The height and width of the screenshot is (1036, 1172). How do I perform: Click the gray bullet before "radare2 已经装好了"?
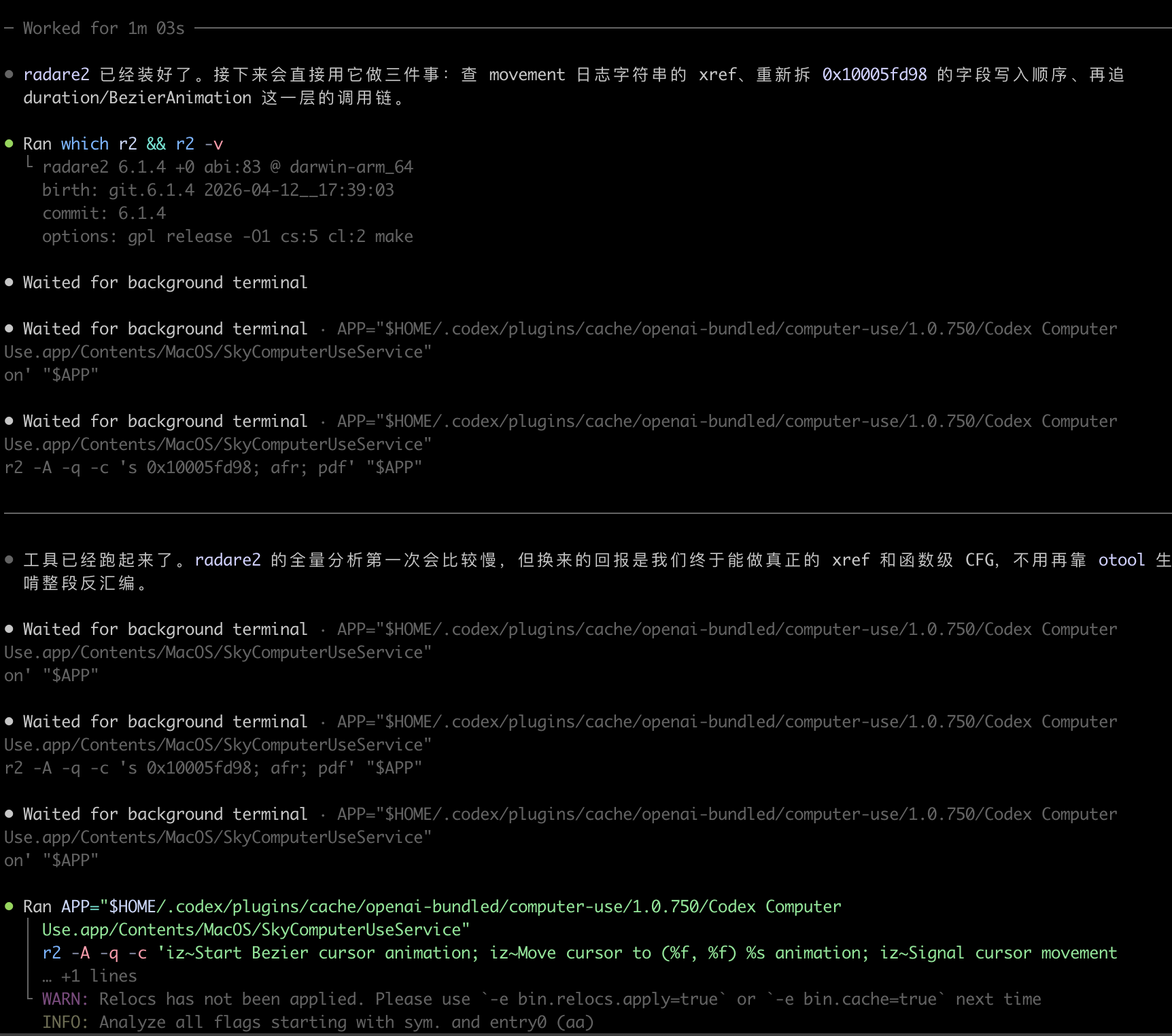point(10,74)
